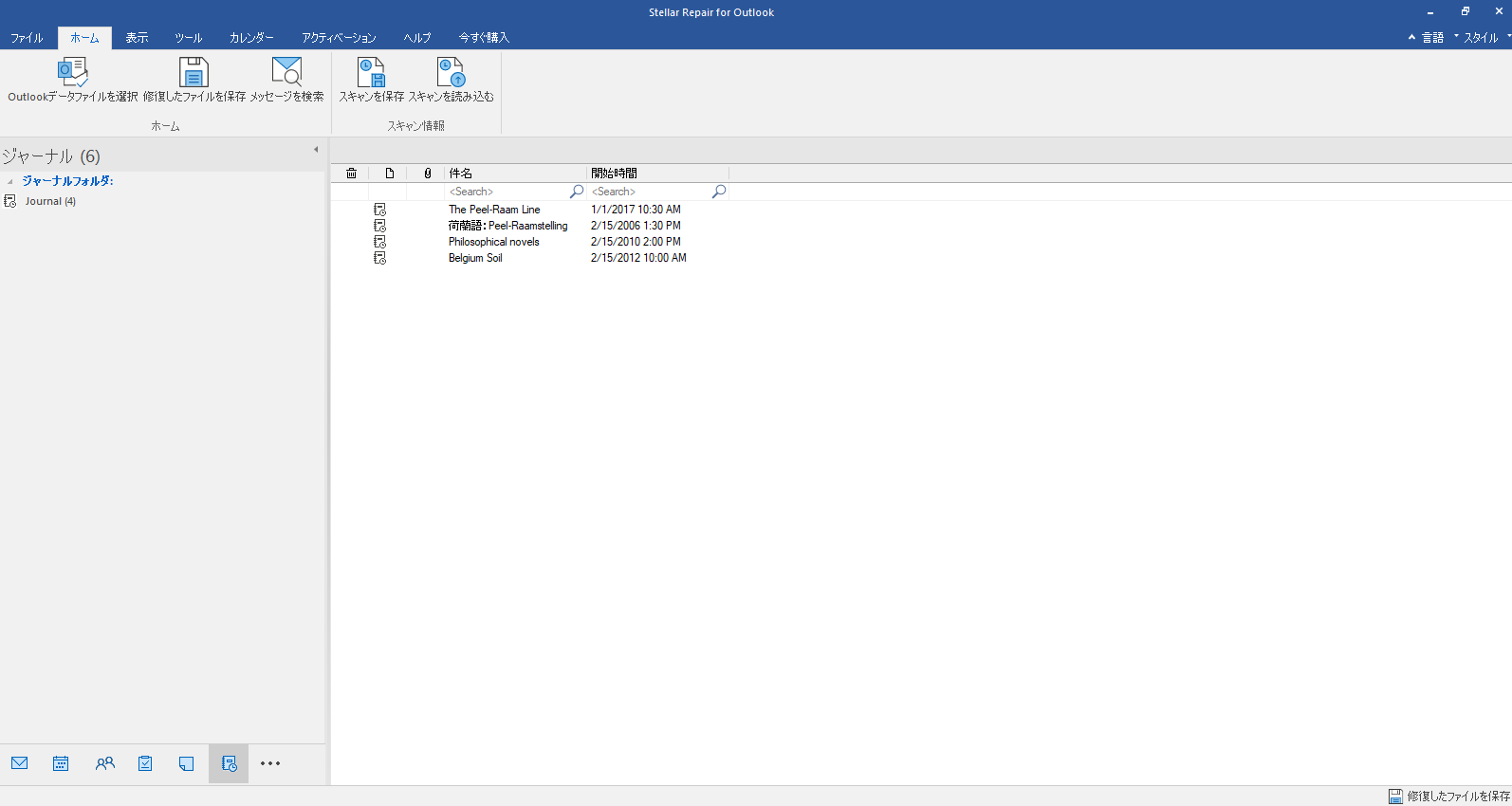The width and height of the screenshot is (1512, 806).
Task: Open 表示 ribbon tab
Action: [x=137, y=38]
